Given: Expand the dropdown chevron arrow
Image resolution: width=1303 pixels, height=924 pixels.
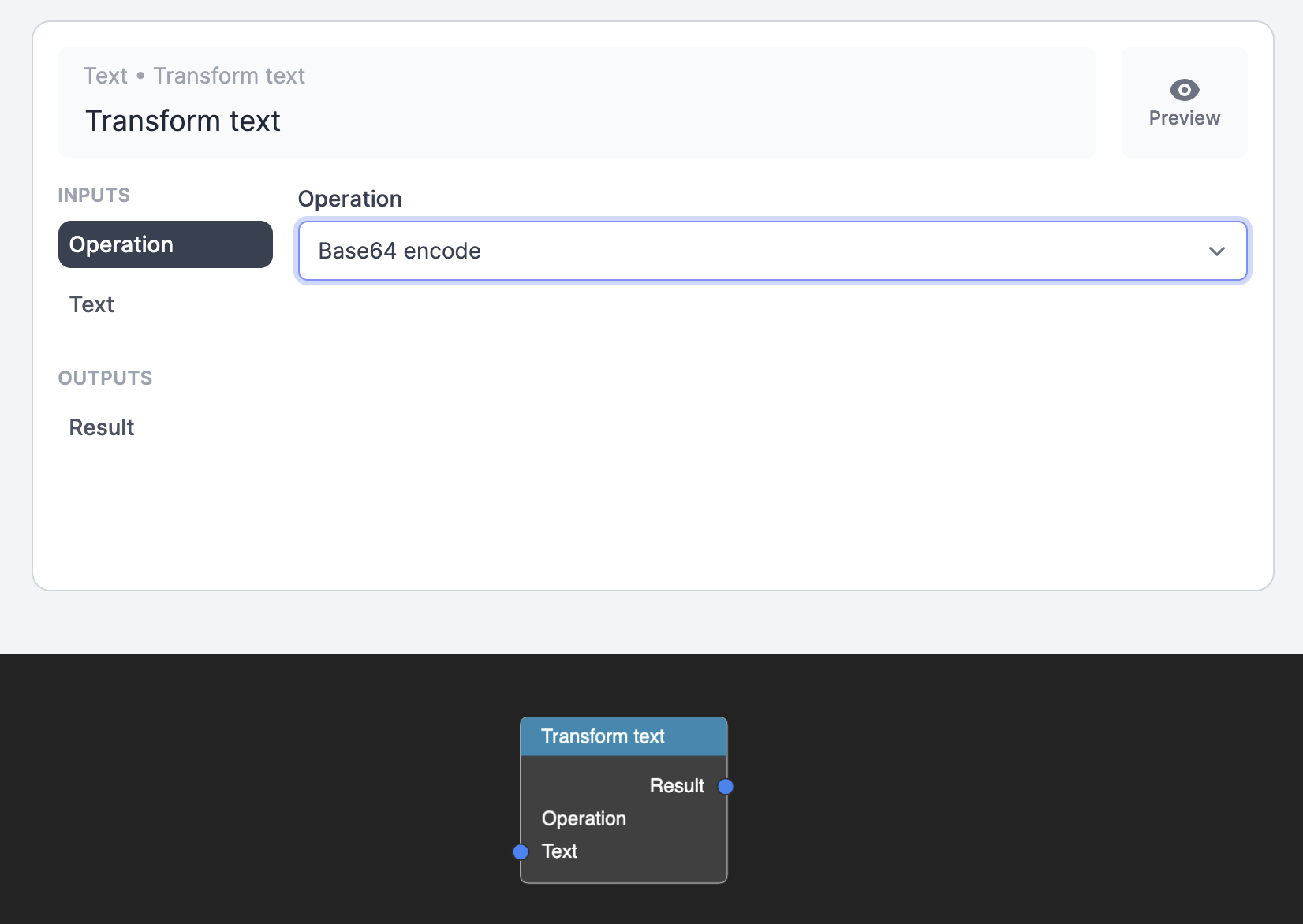Looking at the screenshot, I should coord(1216,251).
